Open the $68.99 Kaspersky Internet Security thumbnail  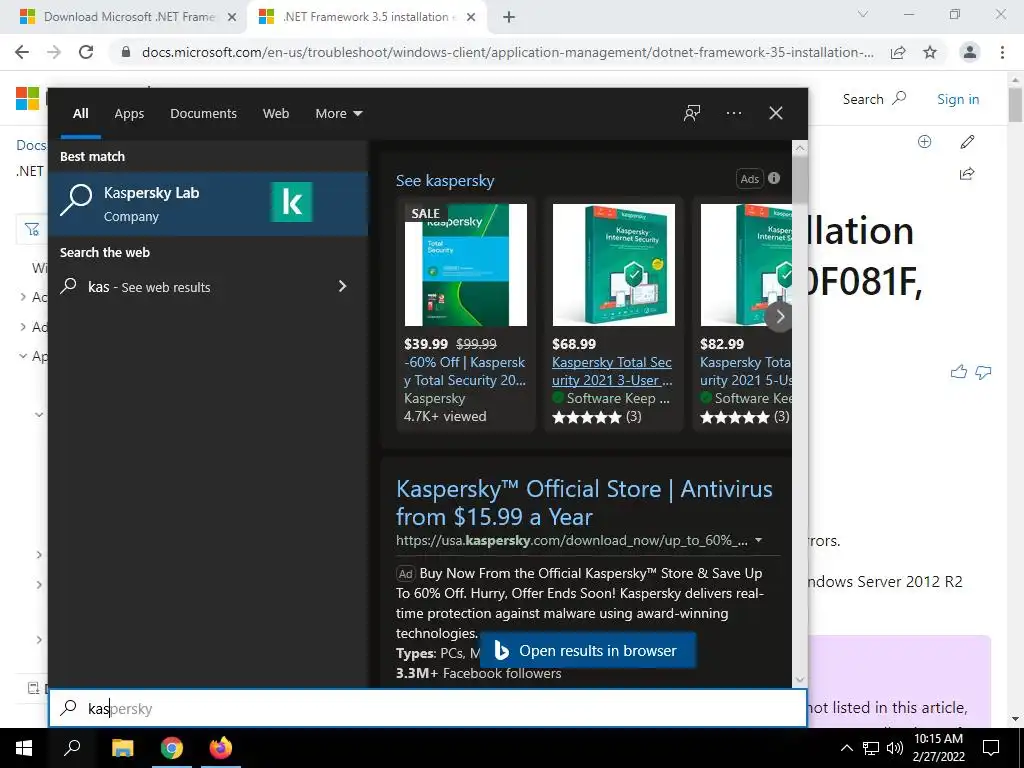(613, 264)
